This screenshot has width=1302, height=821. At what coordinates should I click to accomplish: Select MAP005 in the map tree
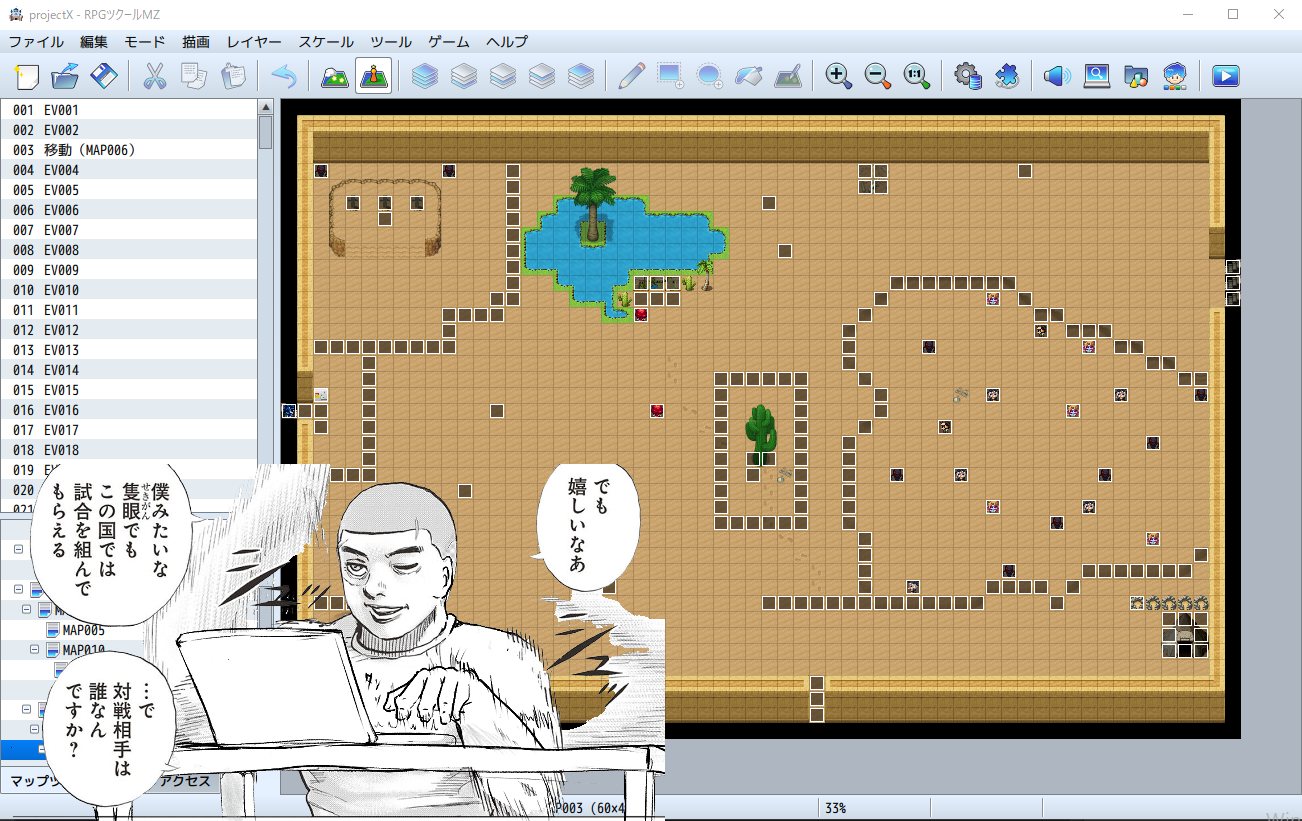pyautogui.click(x=83, y=630)
